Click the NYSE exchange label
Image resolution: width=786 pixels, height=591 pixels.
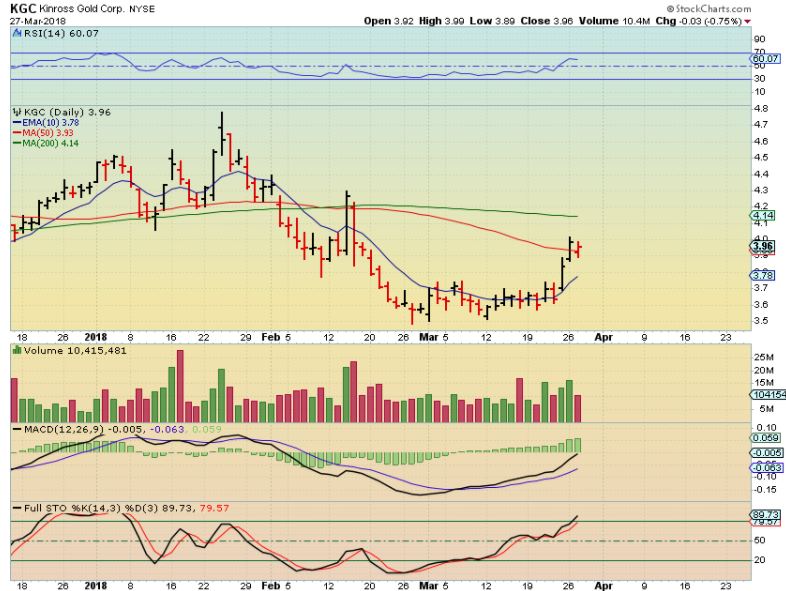(142, 9)
